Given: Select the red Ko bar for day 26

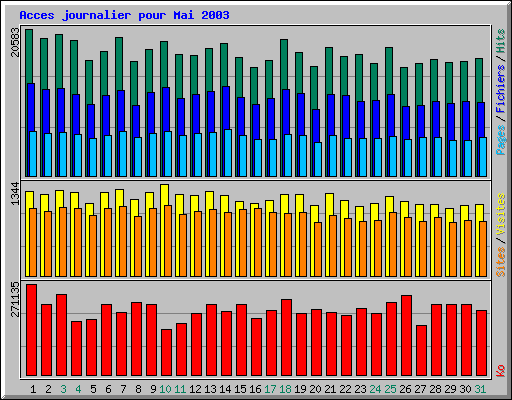Looking at the screenshot, I should pos(406,335).
